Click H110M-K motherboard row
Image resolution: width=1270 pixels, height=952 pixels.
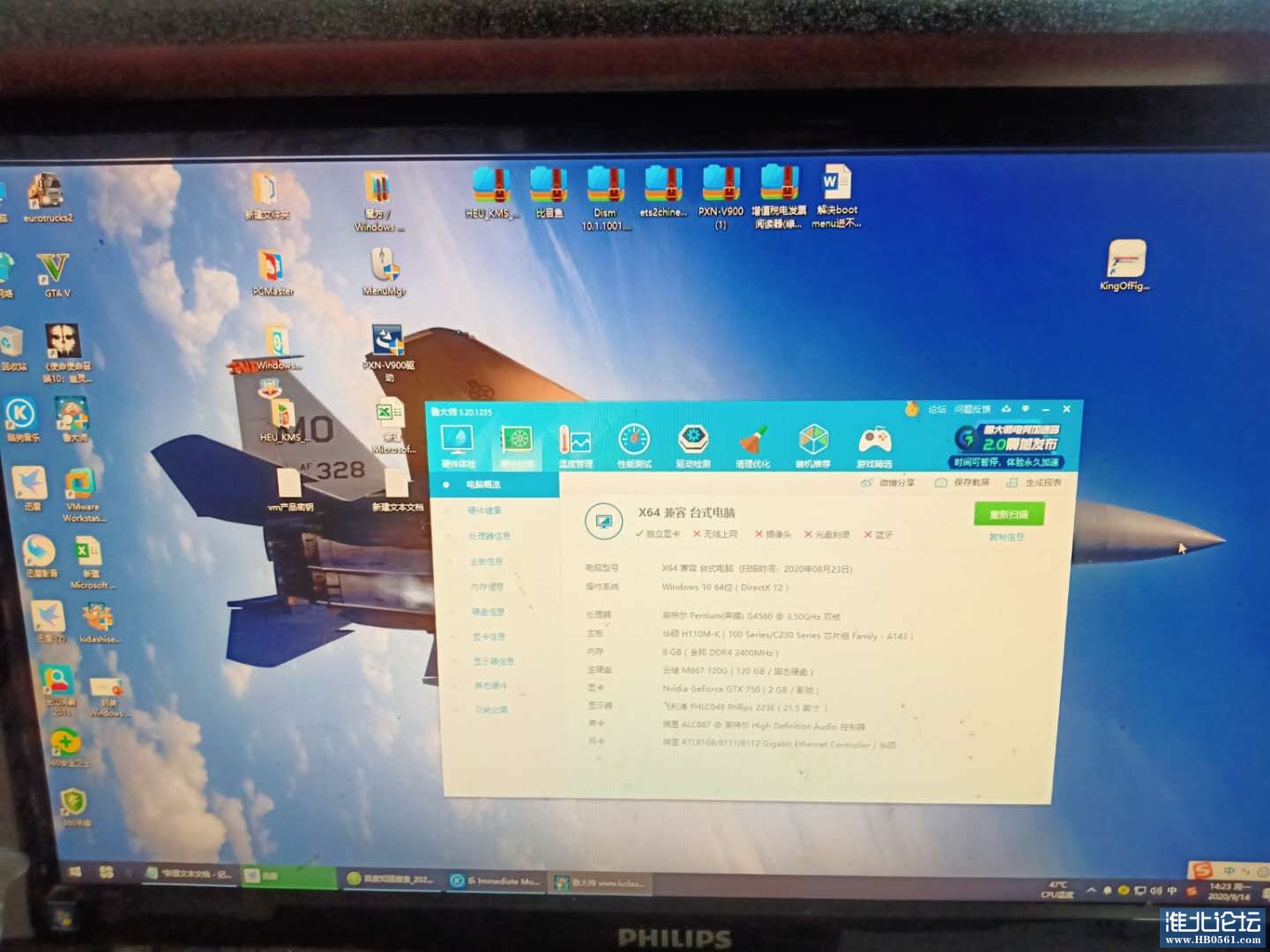click(x=788, y=635)
